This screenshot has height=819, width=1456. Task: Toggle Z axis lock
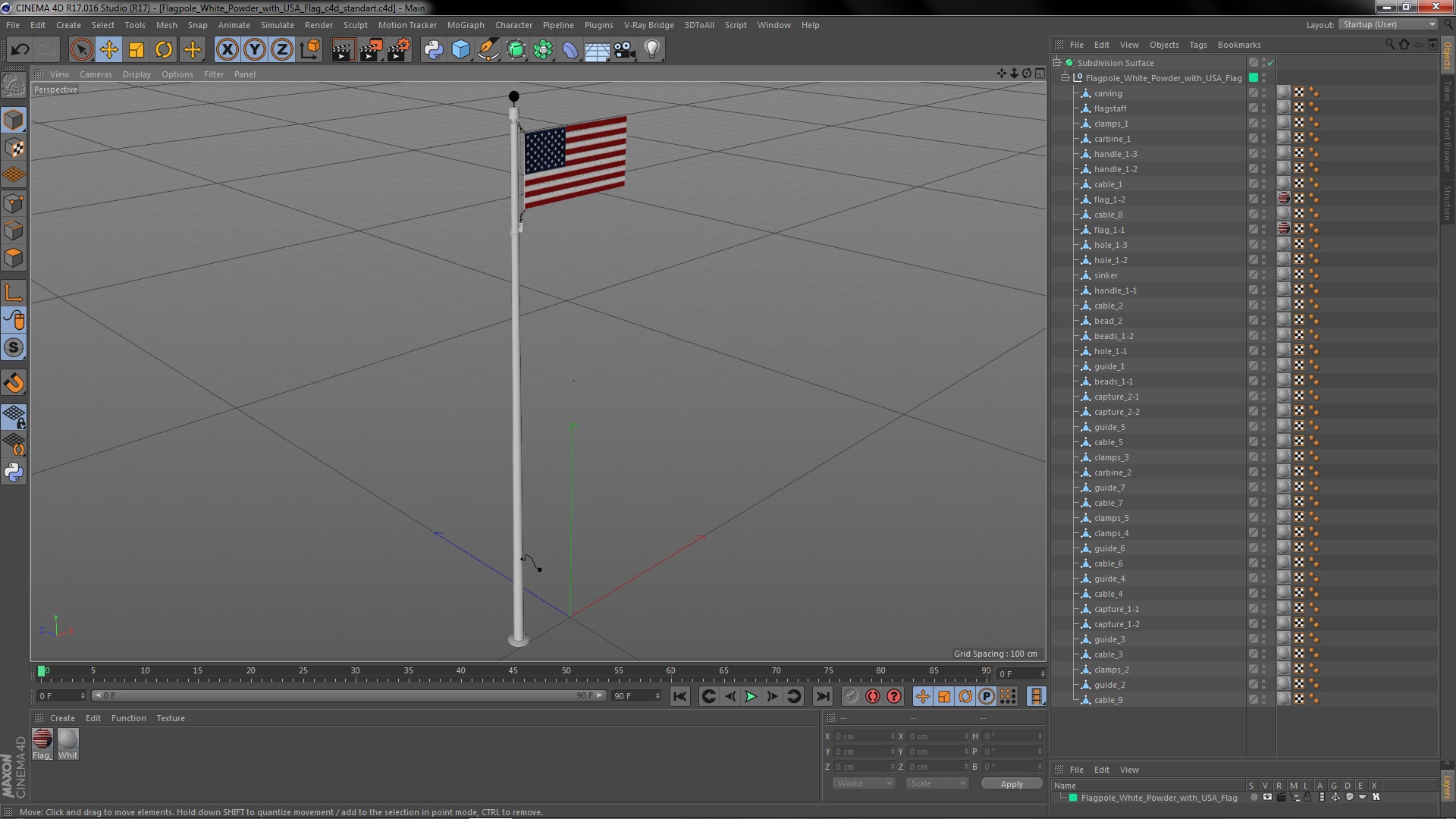(282, 50)
